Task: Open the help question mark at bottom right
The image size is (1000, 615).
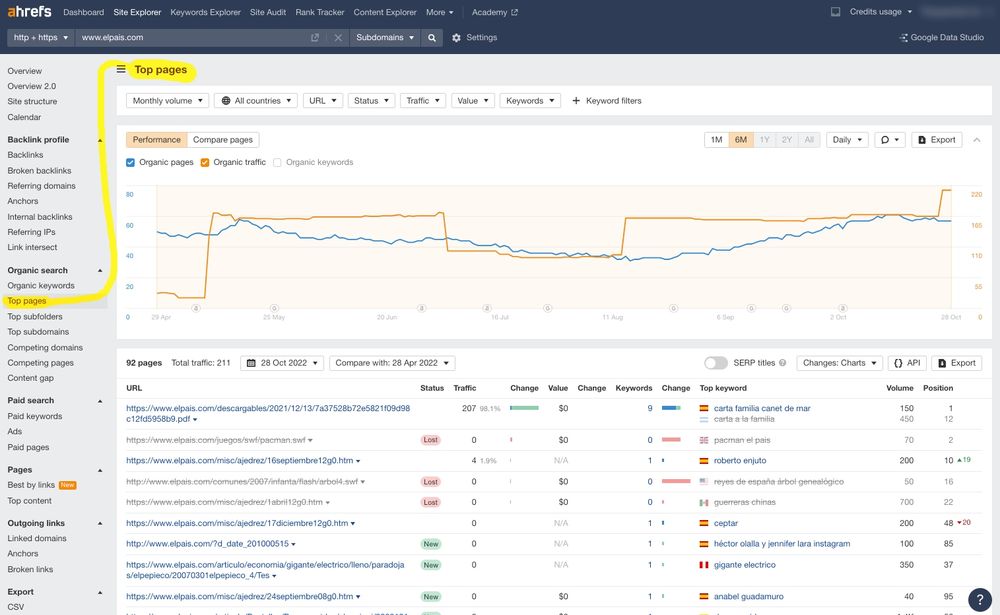Action: [x=982, y=597]
